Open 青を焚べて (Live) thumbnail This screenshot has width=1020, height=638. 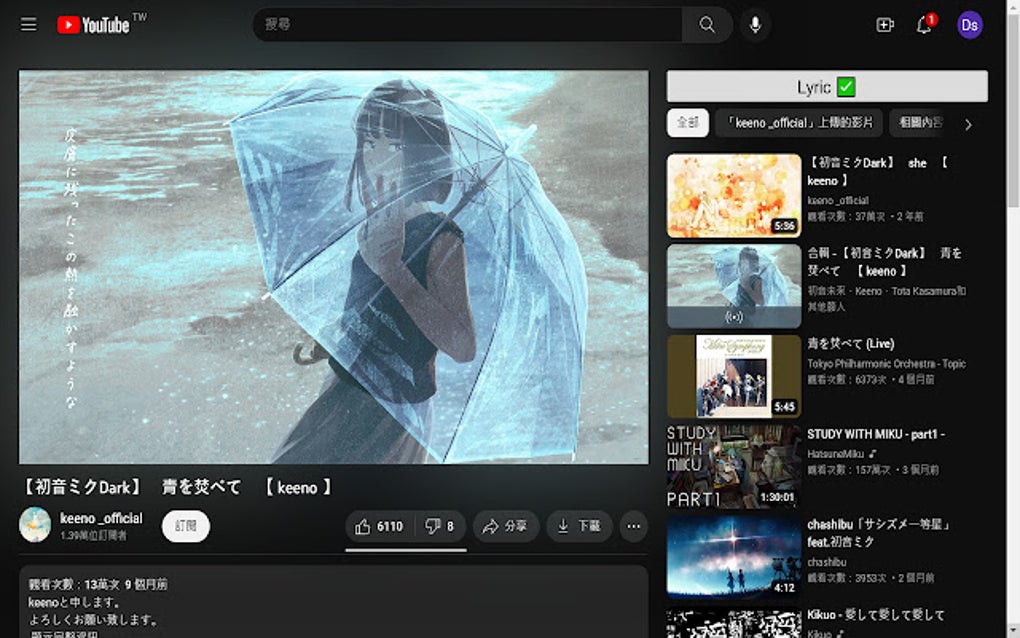[x=734, y=376]
